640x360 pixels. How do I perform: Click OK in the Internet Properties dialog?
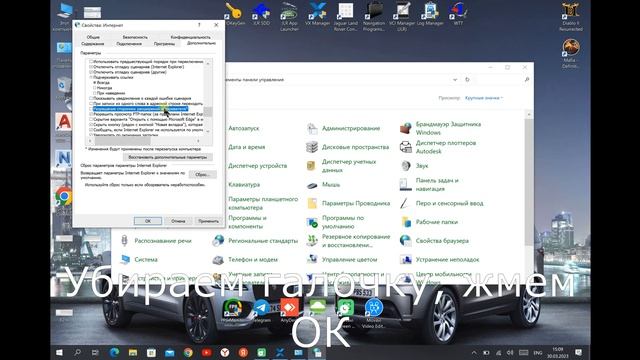[148, 221]
